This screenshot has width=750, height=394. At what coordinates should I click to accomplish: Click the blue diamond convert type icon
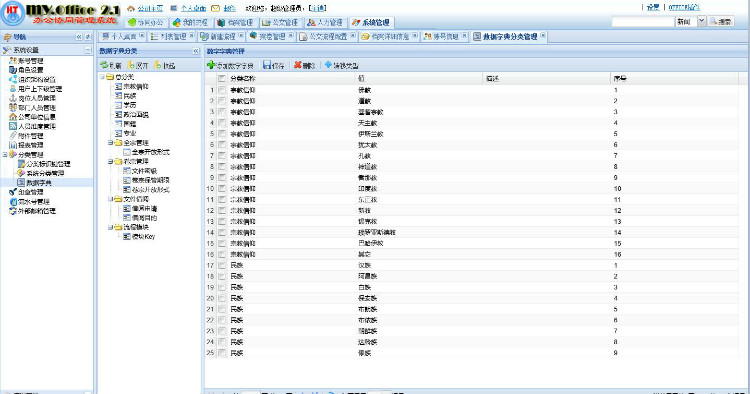328,65
